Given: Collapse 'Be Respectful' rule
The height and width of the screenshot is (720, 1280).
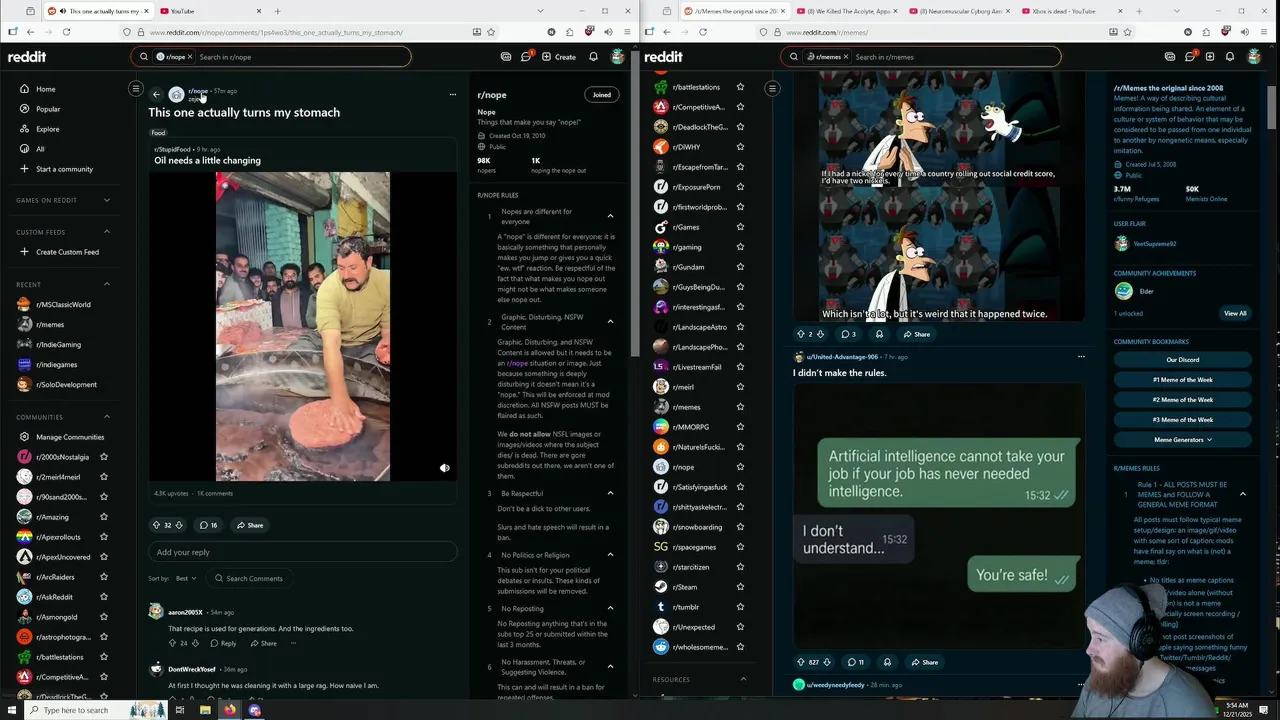Looking at the screenshot, I should (x=610, y=493).
